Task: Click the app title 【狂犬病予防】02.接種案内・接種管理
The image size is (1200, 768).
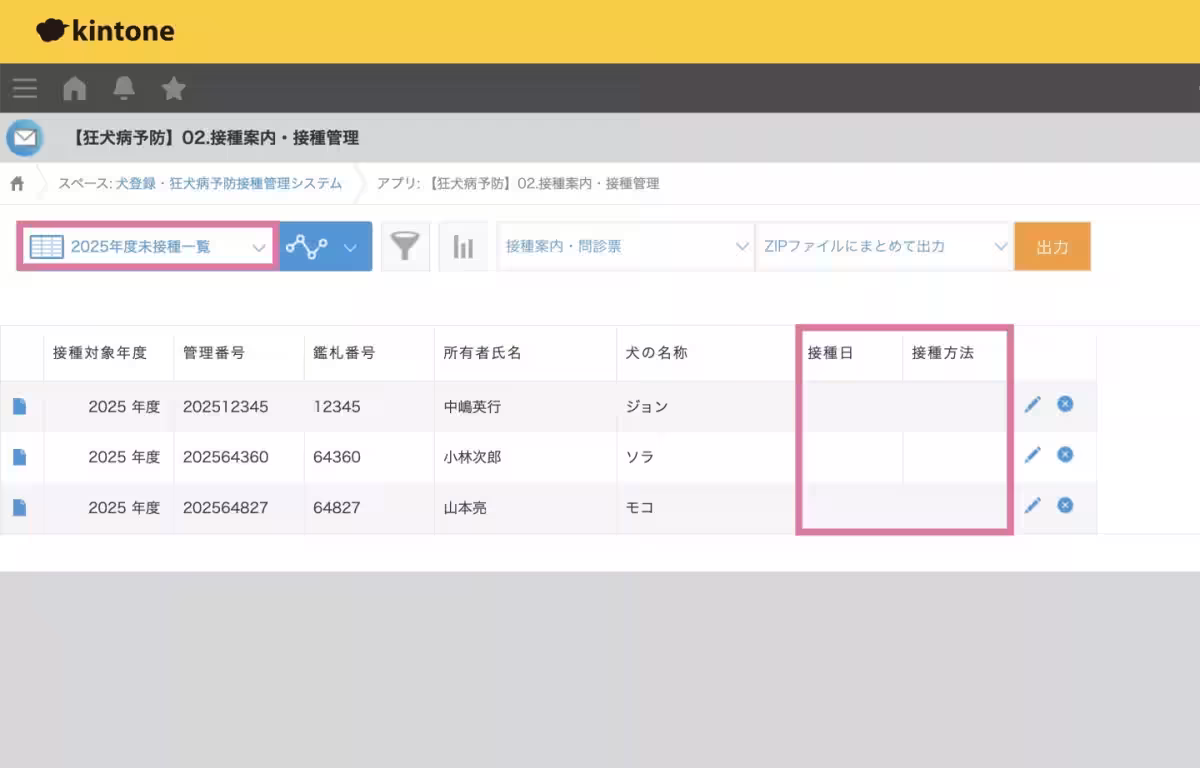Action: click(x=215, y=138)
